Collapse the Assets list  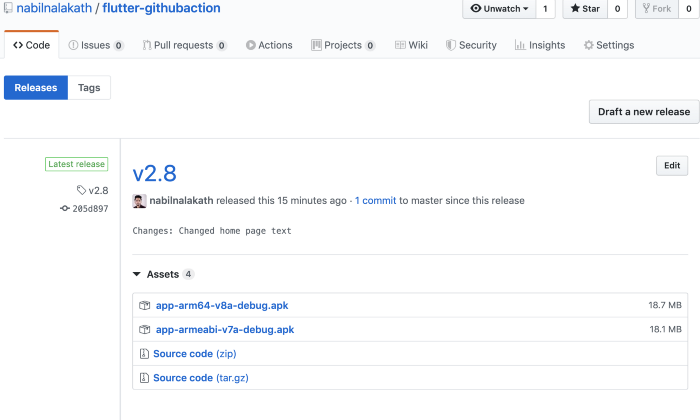coord(137,274)
